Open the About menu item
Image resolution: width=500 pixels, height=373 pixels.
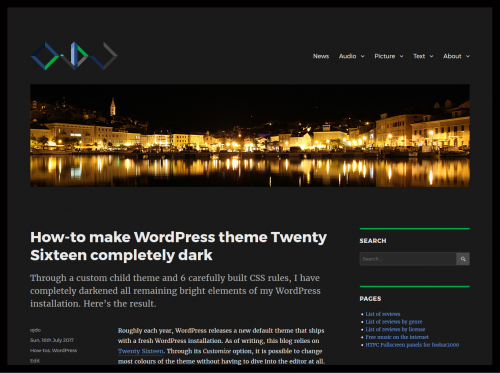click(452, 56)
